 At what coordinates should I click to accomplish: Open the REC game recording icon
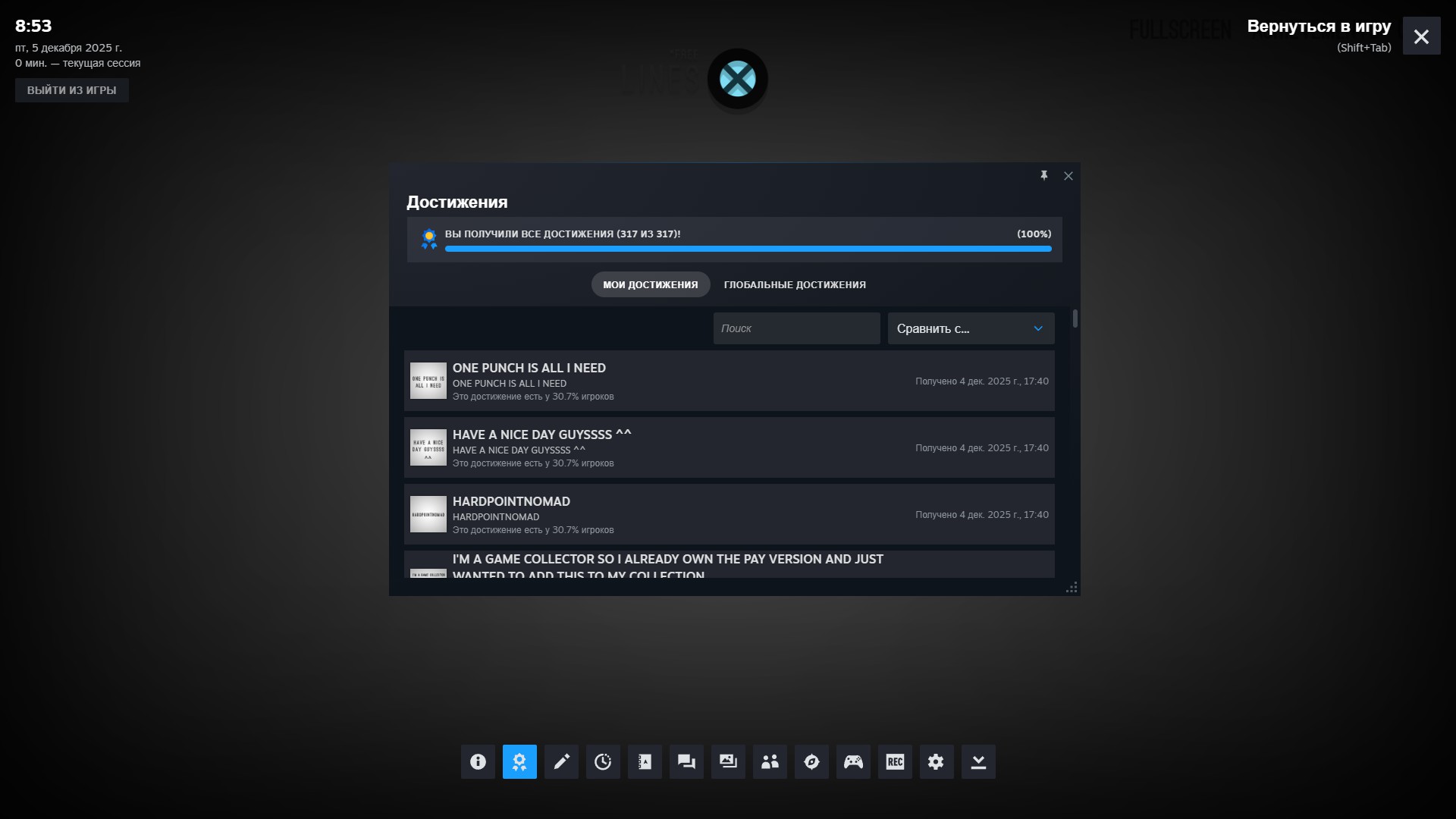click(895, 761)
